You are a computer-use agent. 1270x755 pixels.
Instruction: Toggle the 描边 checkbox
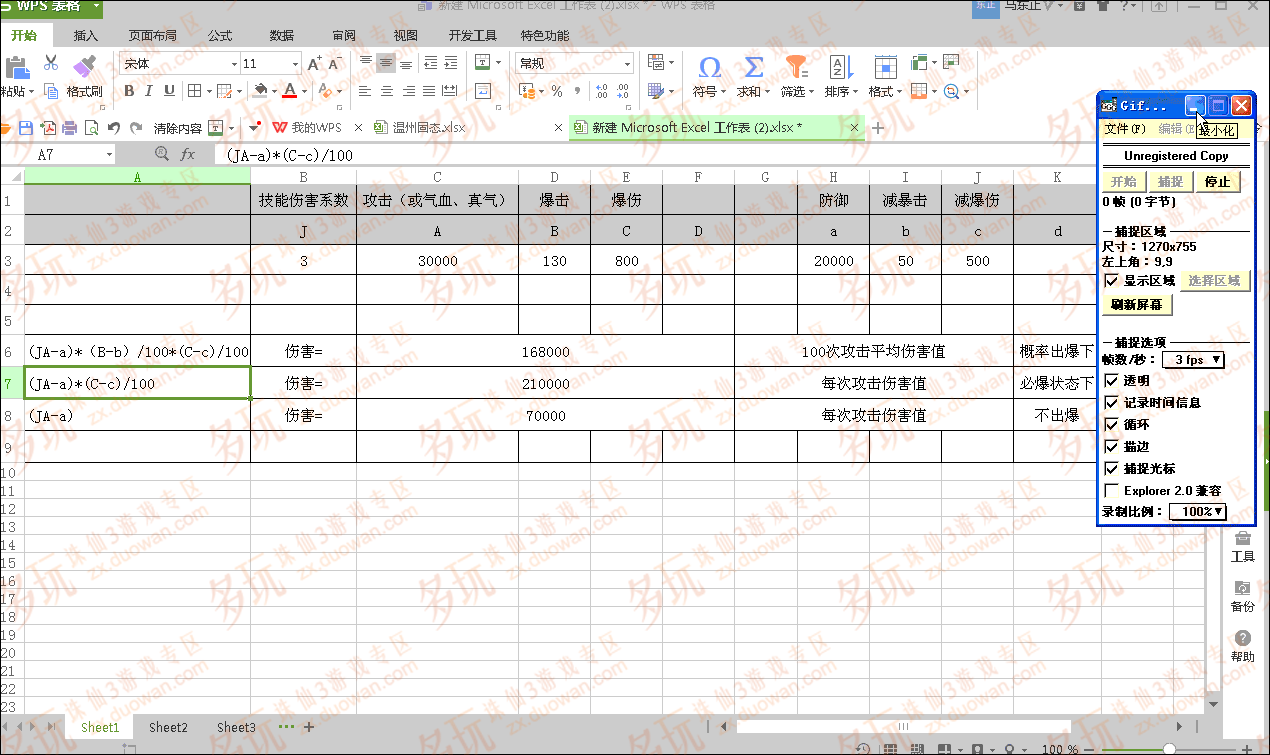pyautogui.click(x=1112, y=447)
